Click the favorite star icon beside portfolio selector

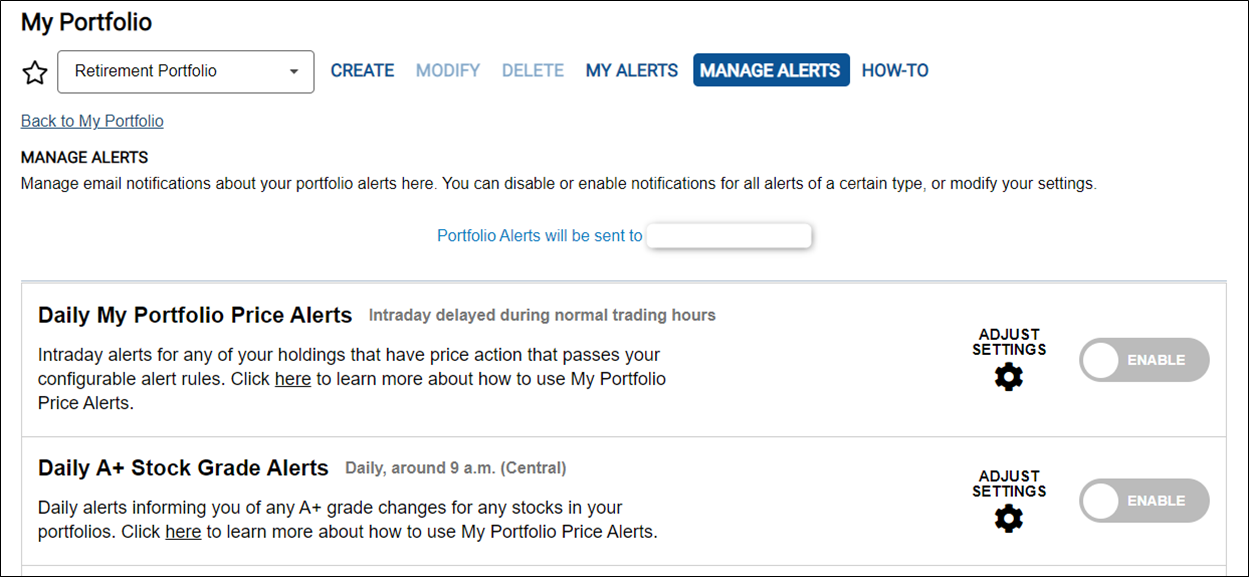(x=35, y=72)
